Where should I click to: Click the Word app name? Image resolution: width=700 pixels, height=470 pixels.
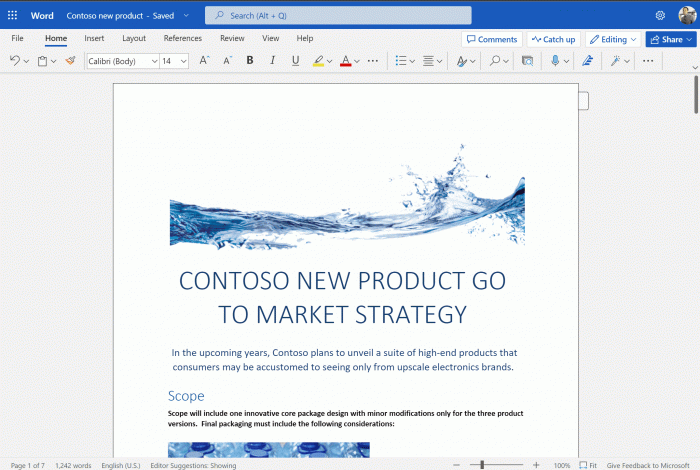point(42,16)
